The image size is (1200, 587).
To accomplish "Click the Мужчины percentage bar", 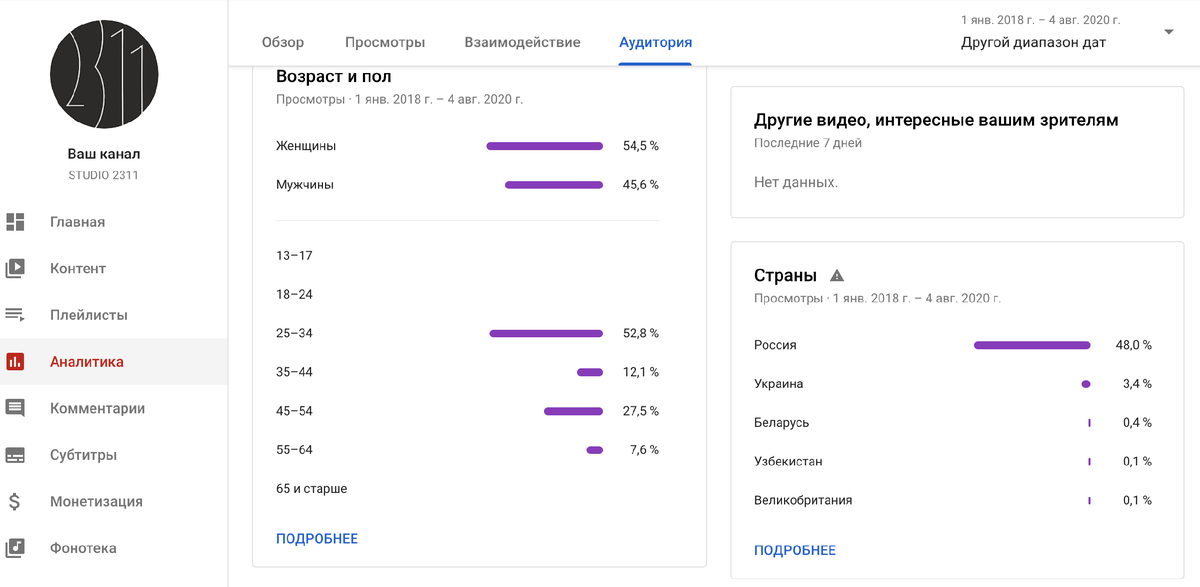I will pos(554,185).
